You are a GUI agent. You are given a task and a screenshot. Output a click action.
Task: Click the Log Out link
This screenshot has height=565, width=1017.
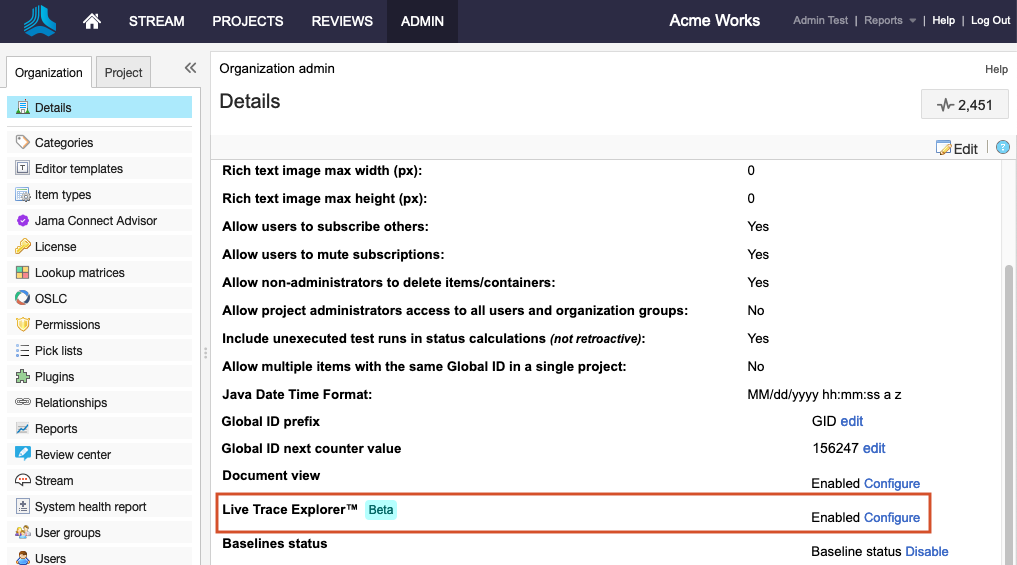tap(990, 20)
